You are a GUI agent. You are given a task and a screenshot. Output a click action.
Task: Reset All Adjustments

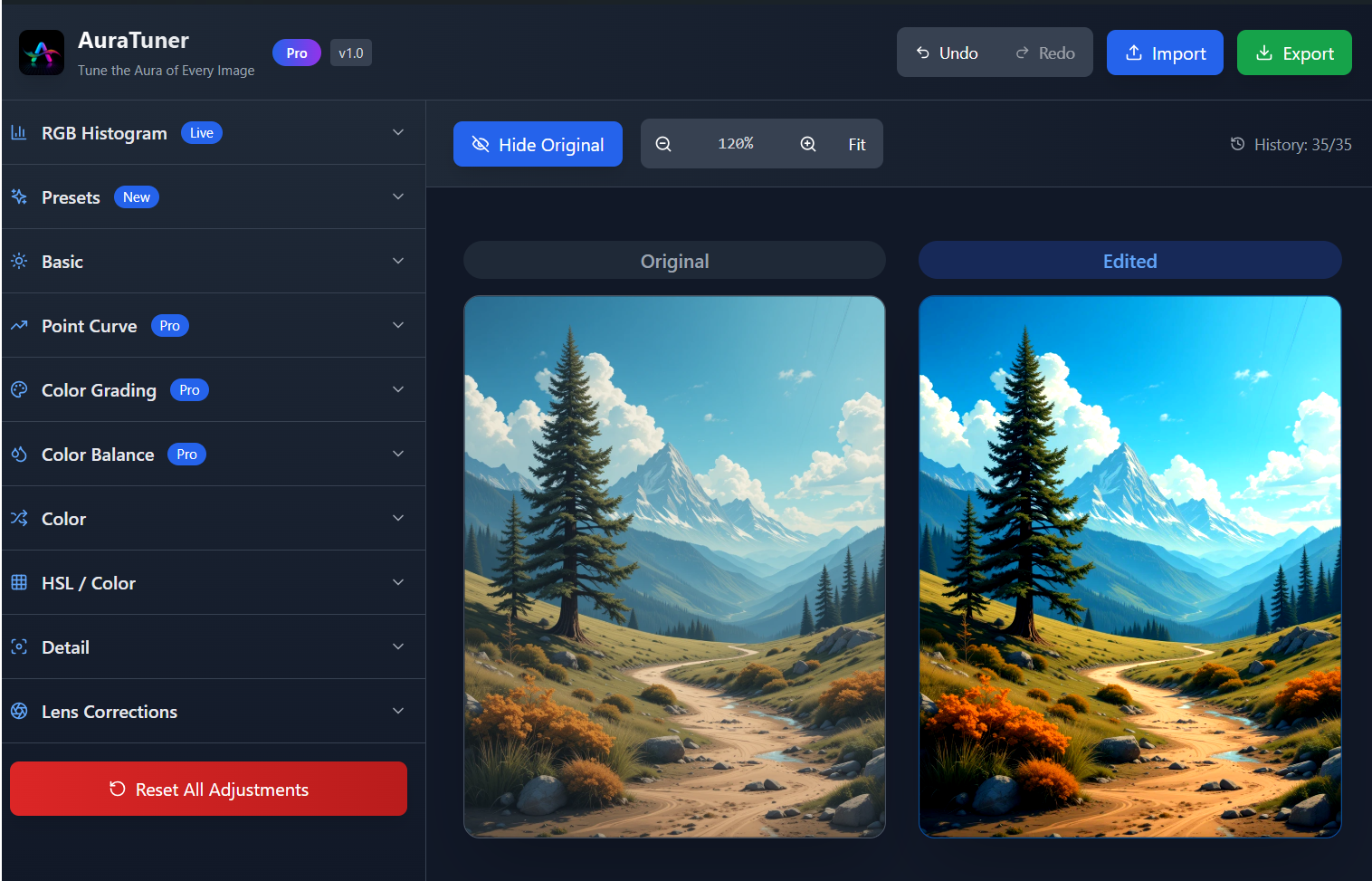pos(208,789)
